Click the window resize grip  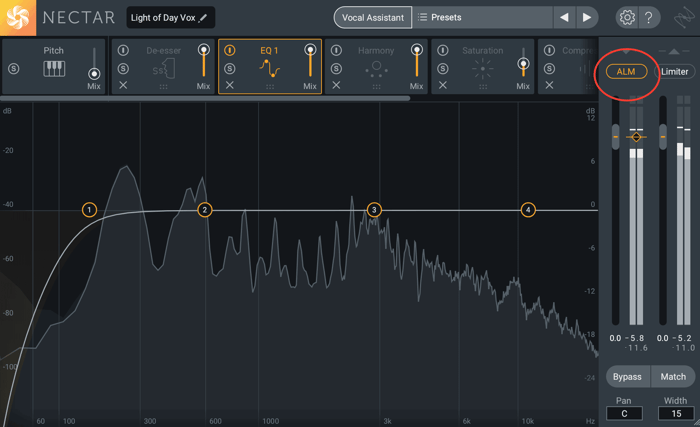coord(697,423)
